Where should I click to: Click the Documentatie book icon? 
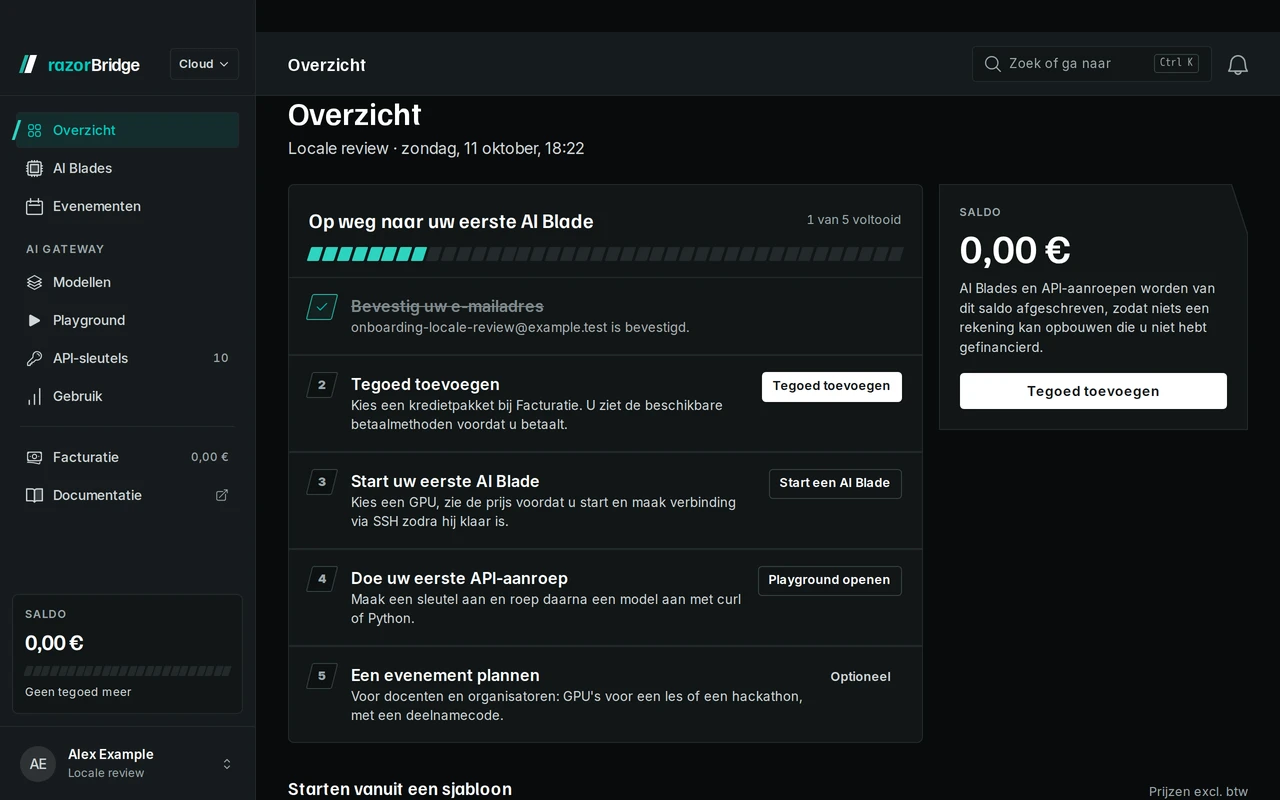[x=35, y=495]
